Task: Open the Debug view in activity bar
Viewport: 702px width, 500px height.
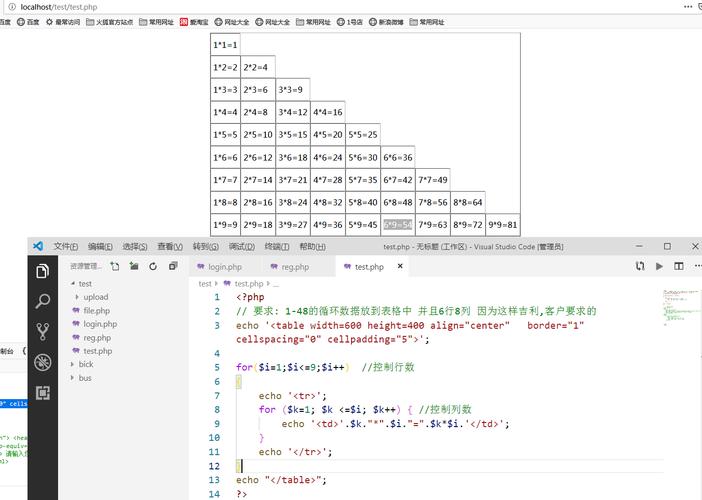Action: click(x=43, y=363)
